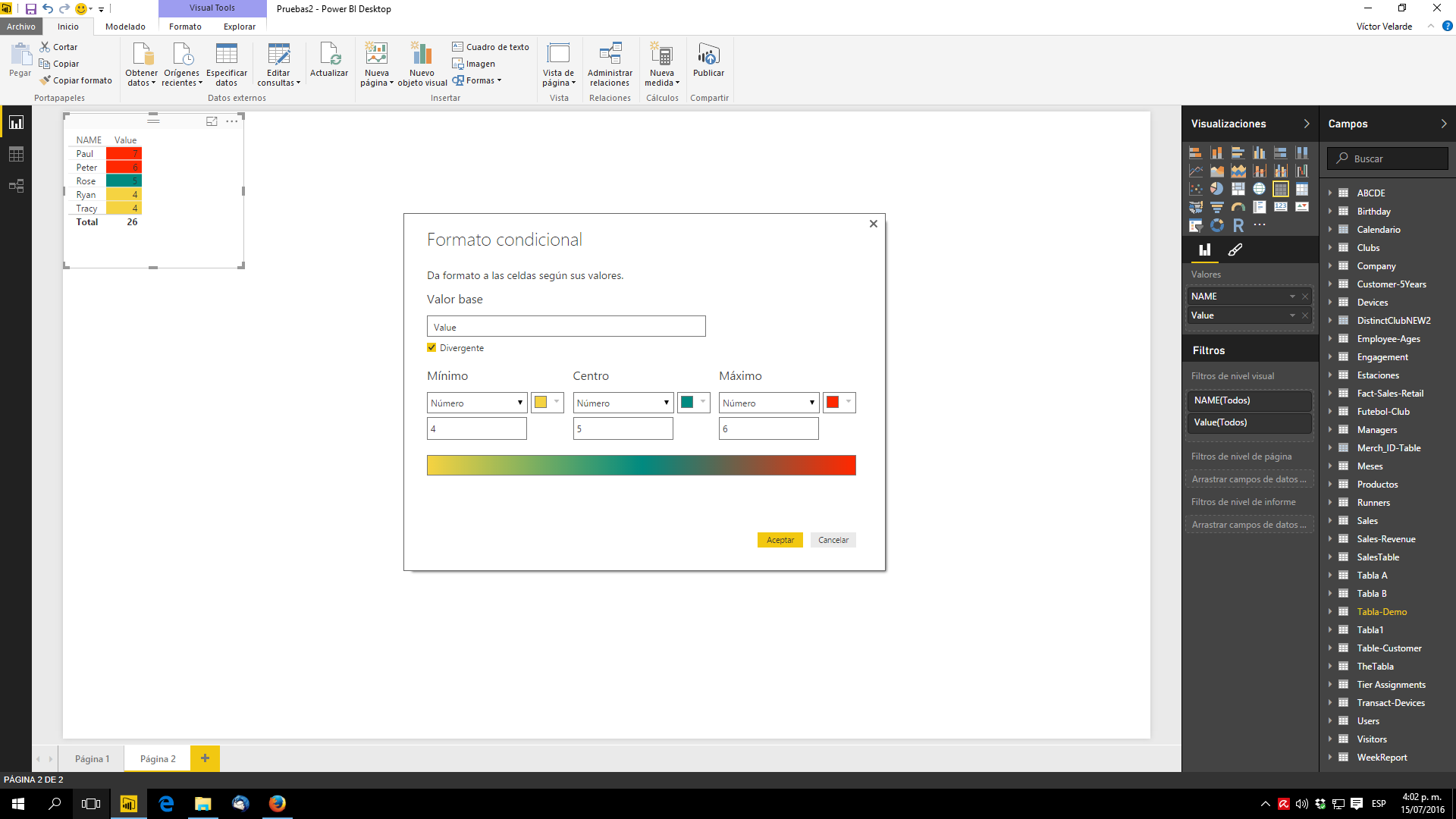Select the treemap visualization
This screenshot has height=819, width=1456.
coord(1238,189)
